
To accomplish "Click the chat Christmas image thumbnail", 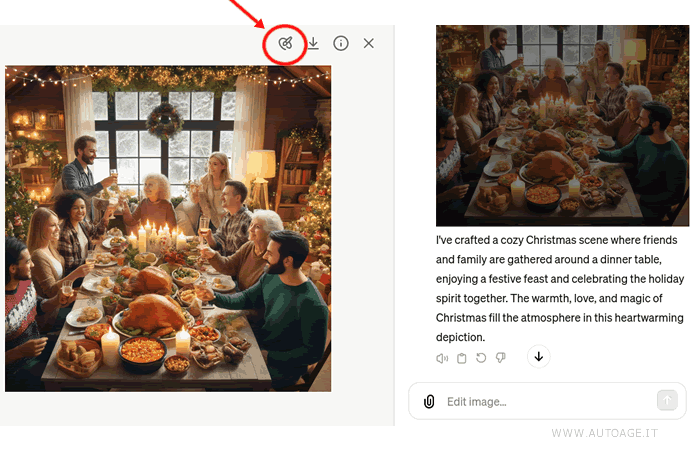I will [562, 125].
